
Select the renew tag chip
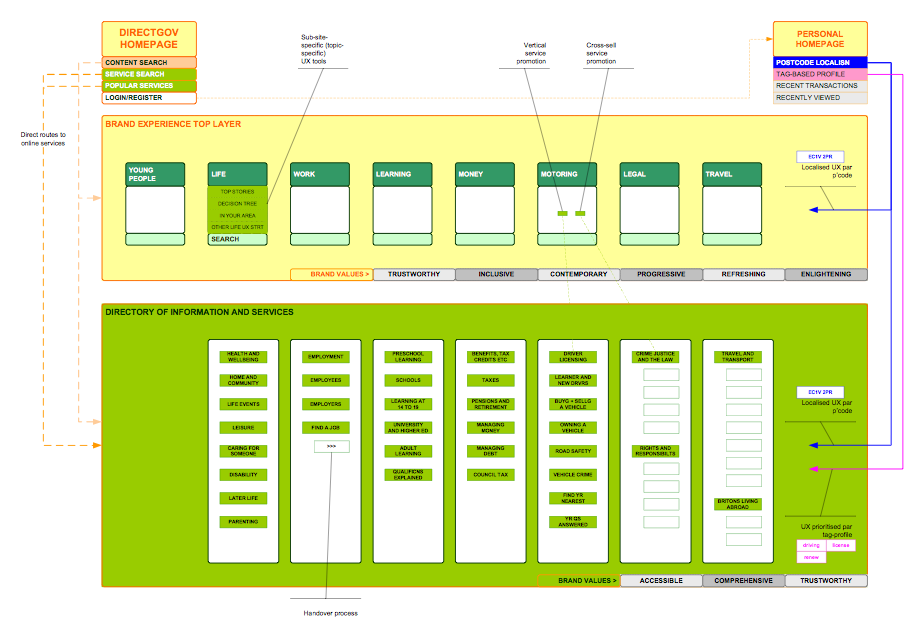812,559
